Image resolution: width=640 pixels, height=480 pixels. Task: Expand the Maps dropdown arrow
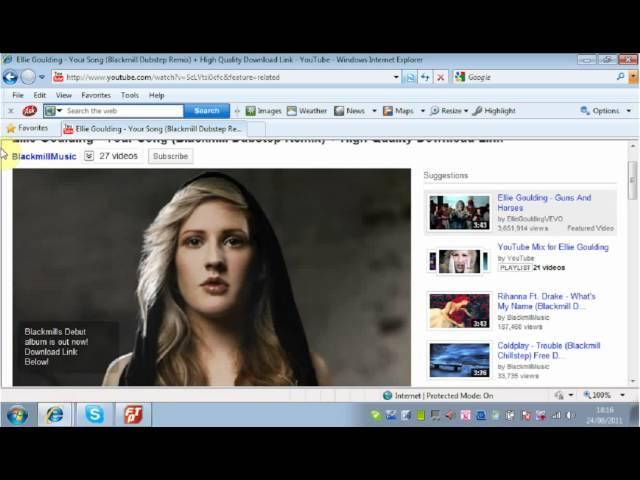[x=422, y=111]
